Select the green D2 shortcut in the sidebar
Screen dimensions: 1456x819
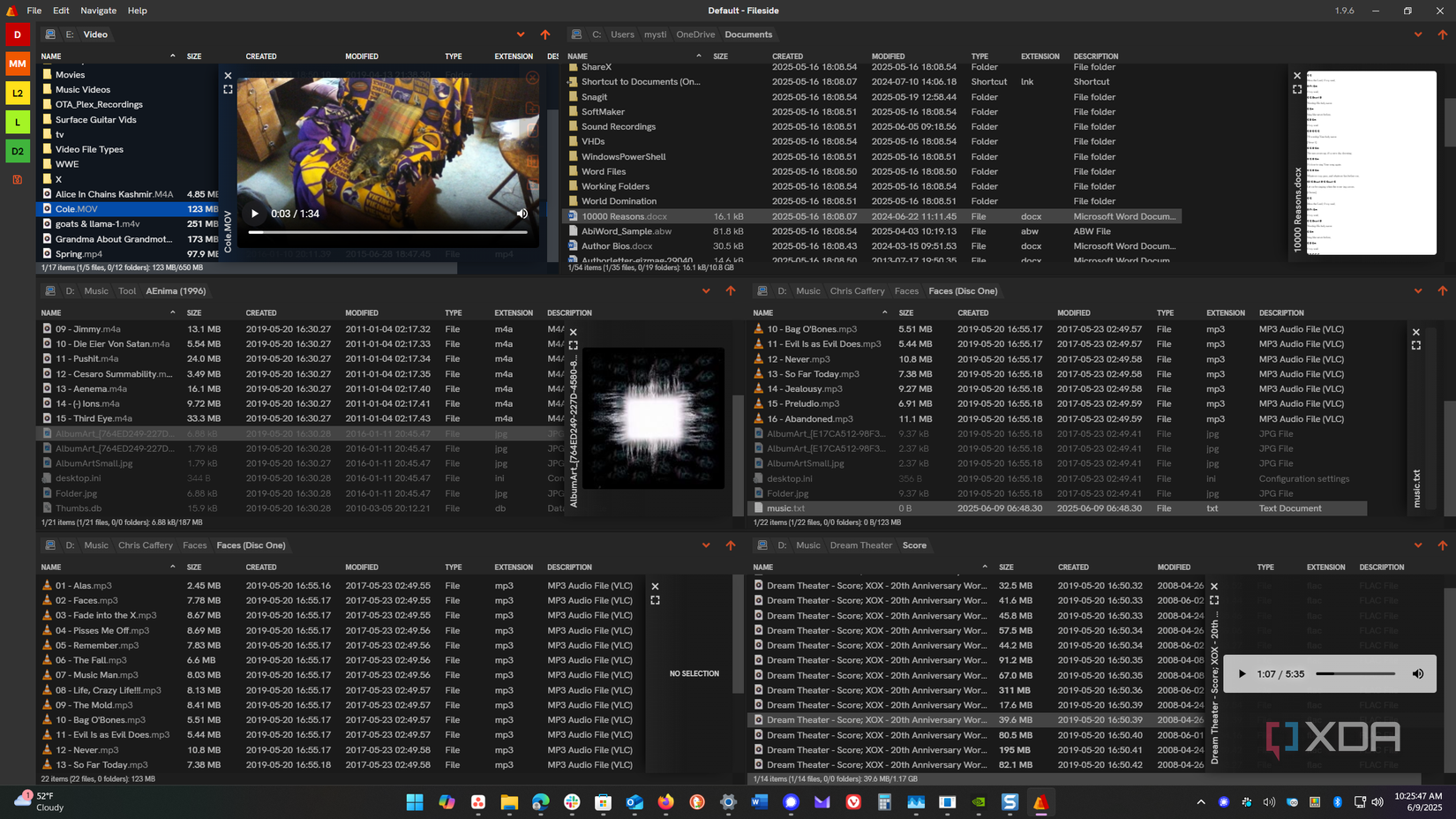(18, 151)
